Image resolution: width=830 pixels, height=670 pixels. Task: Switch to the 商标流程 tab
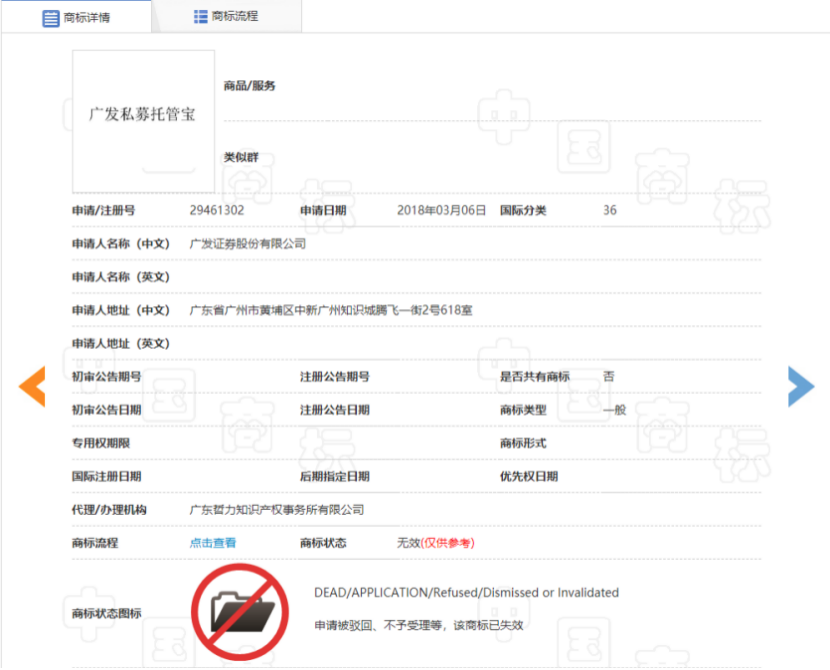point(227,16)
